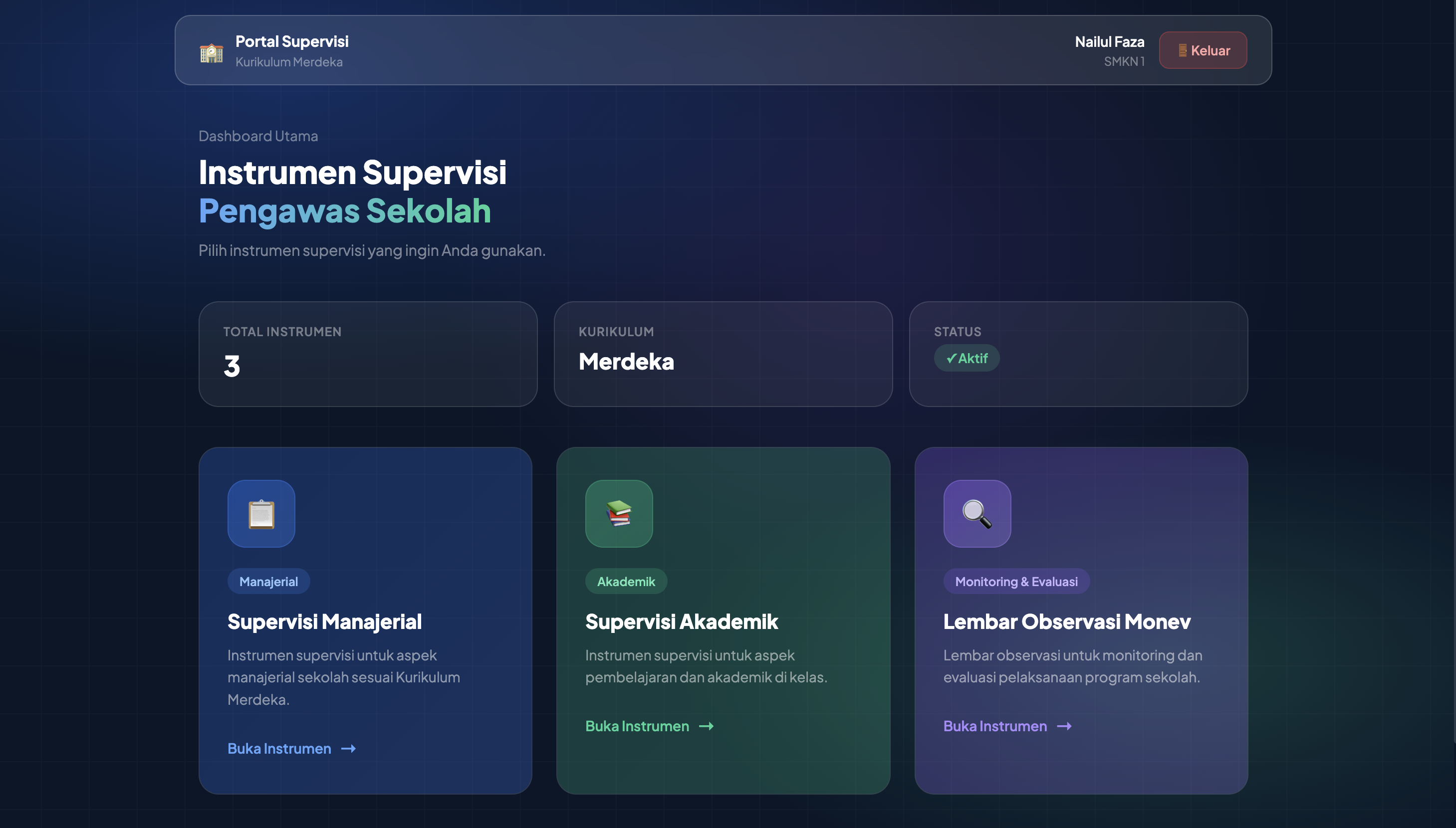Screen dimensions: 1456x828
Task: Select the Supervisi Akademik card title
Action: [x=682, y=621]
